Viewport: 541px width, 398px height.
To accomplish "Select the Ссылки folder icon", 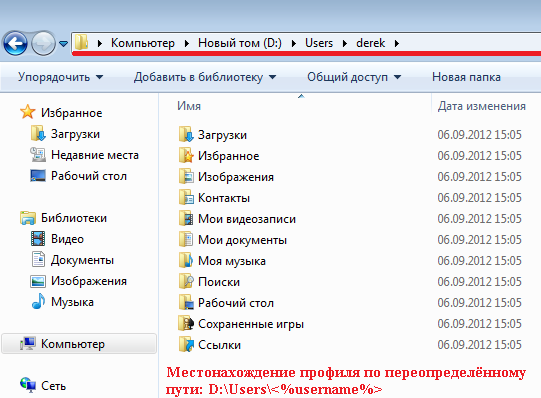I will point(186,345).
